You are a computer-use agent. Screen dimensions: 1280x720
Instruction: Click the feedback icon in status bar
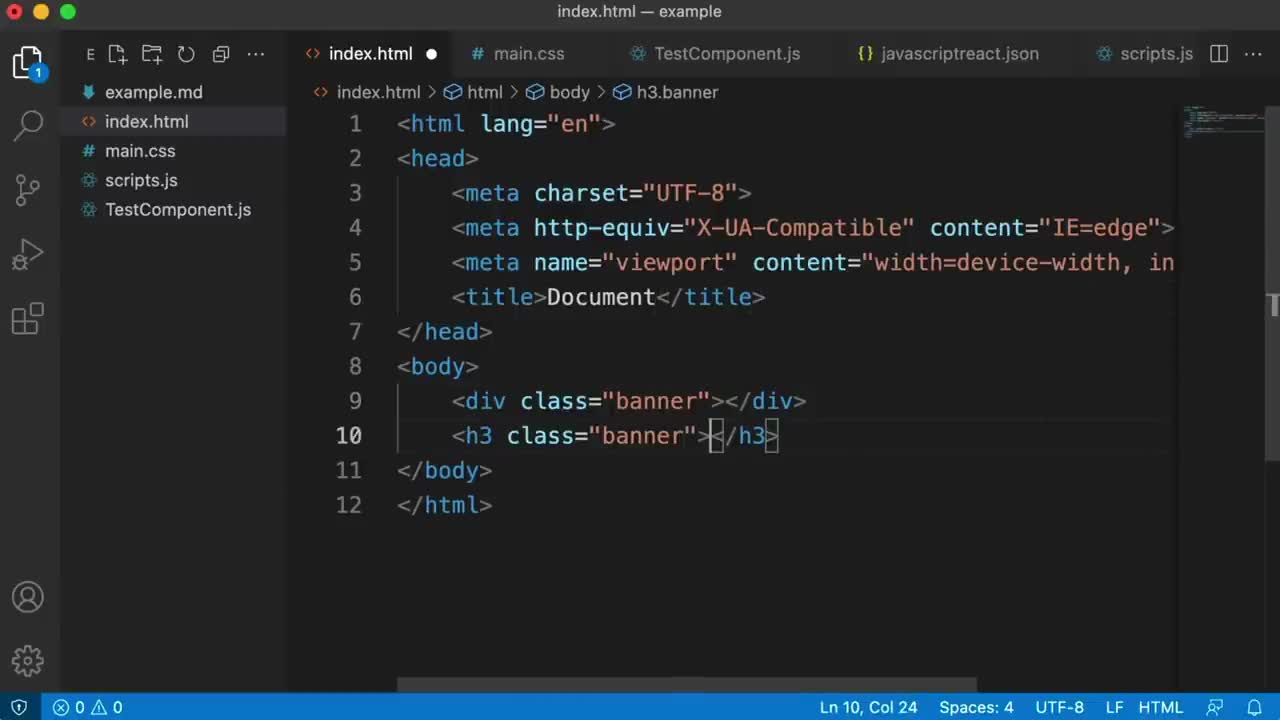(1215, 707)
